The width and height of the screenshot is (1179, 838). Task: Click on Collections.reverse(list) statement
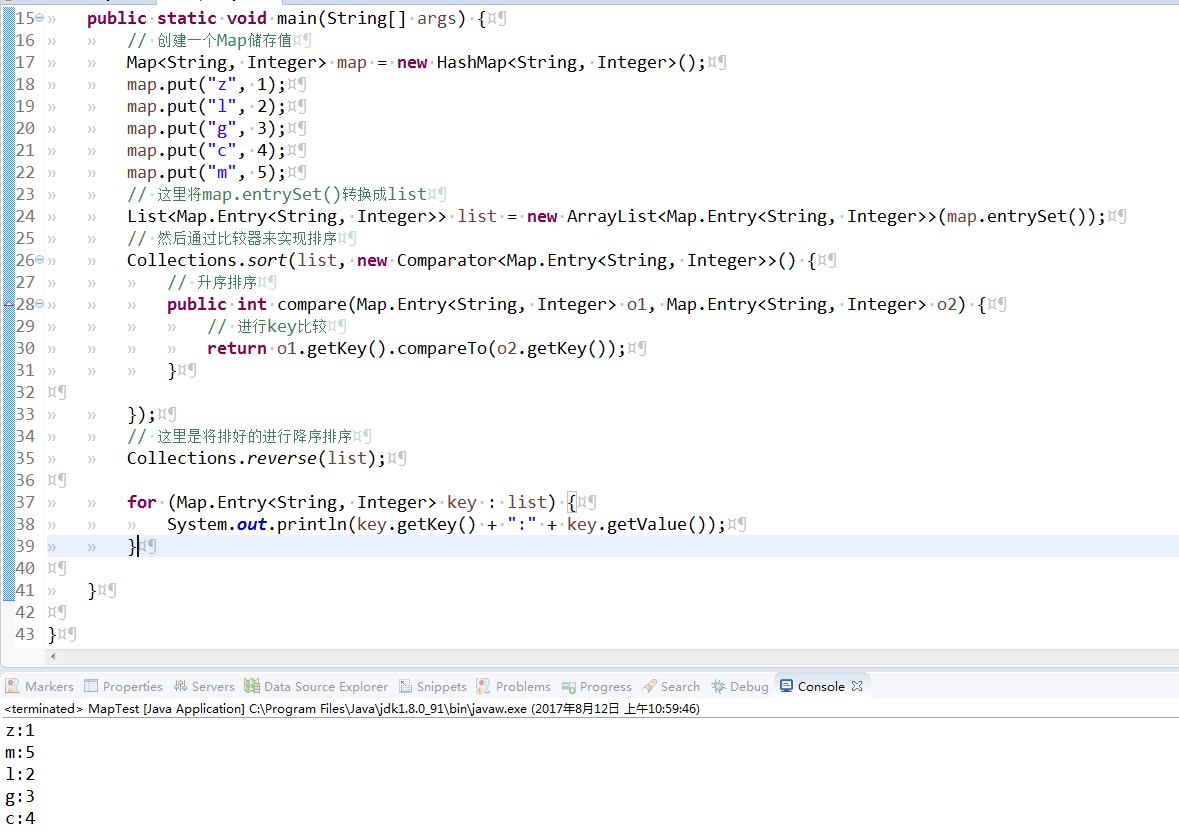coord(256,458)
